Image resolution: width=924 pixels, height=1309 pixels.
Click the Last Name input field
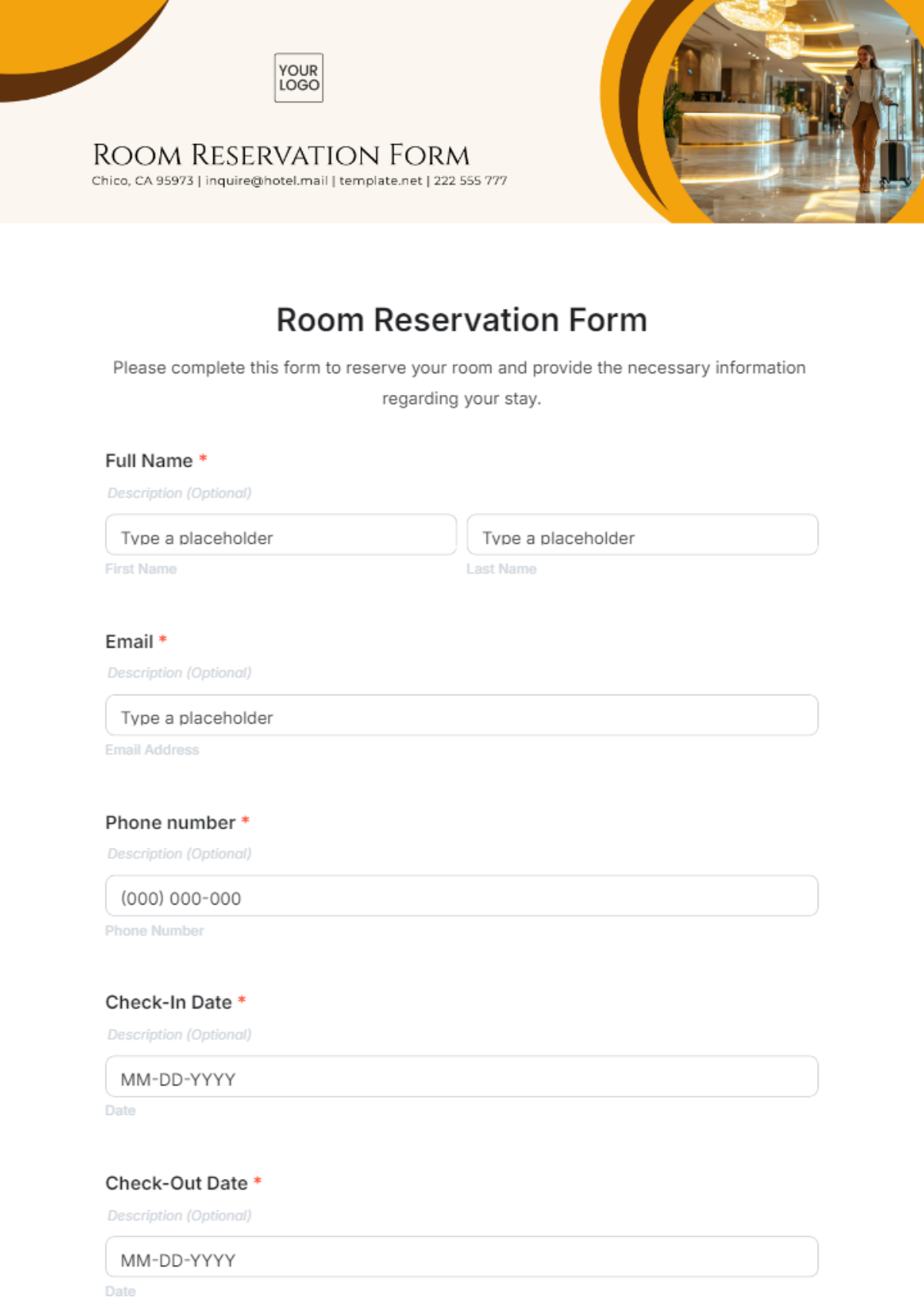pos(642,535)
